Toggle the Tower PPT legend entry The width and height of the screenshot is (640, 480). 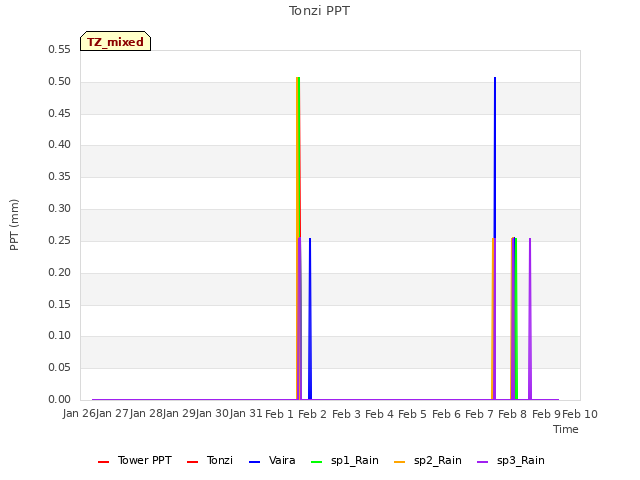(135, 460)
